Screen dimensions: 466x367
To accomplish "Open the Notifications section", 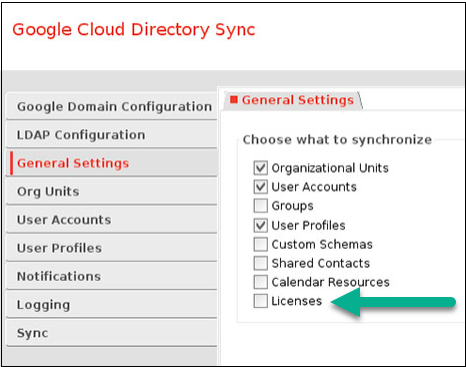I will pos(112,276).
